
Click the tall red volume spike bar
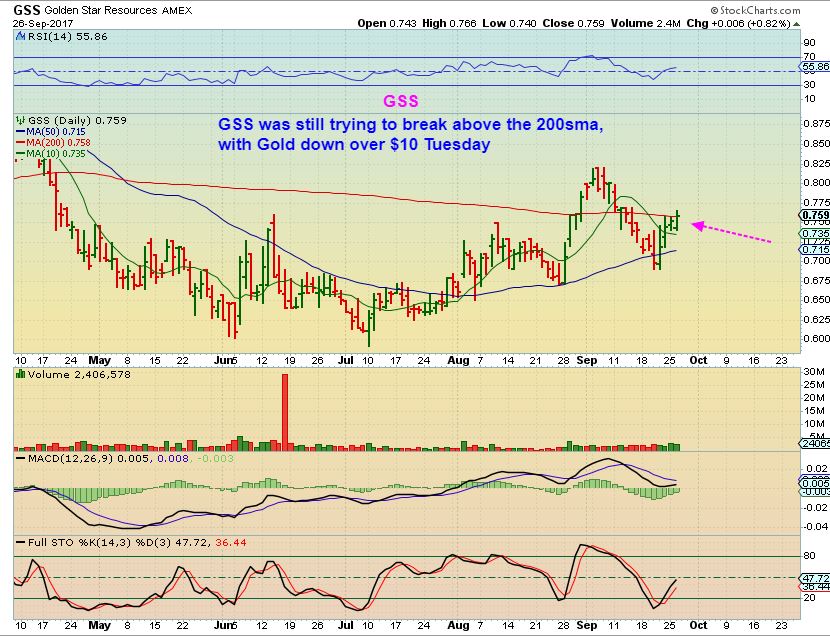click(285, 412)
